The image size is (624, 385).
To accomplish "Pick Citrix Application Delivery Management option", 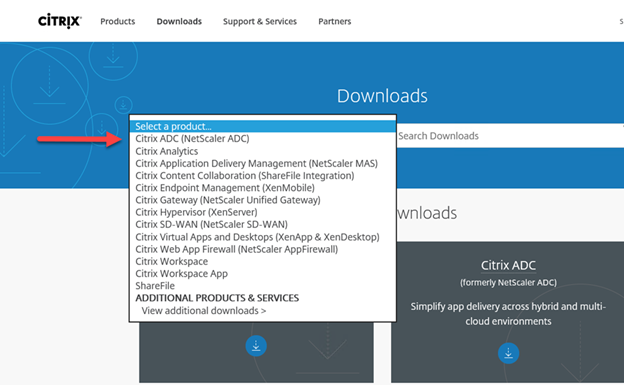I will pos(263,163).
